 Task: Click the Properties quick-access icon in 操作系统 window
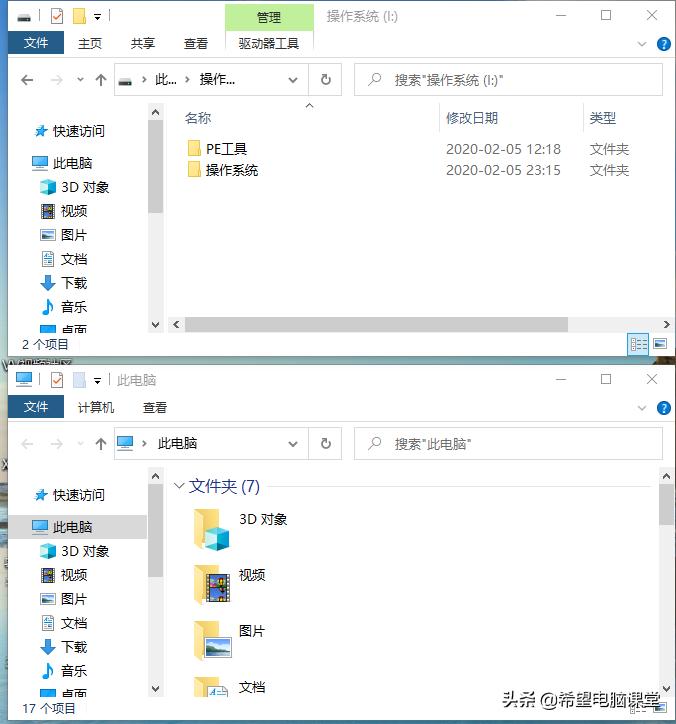57,17
